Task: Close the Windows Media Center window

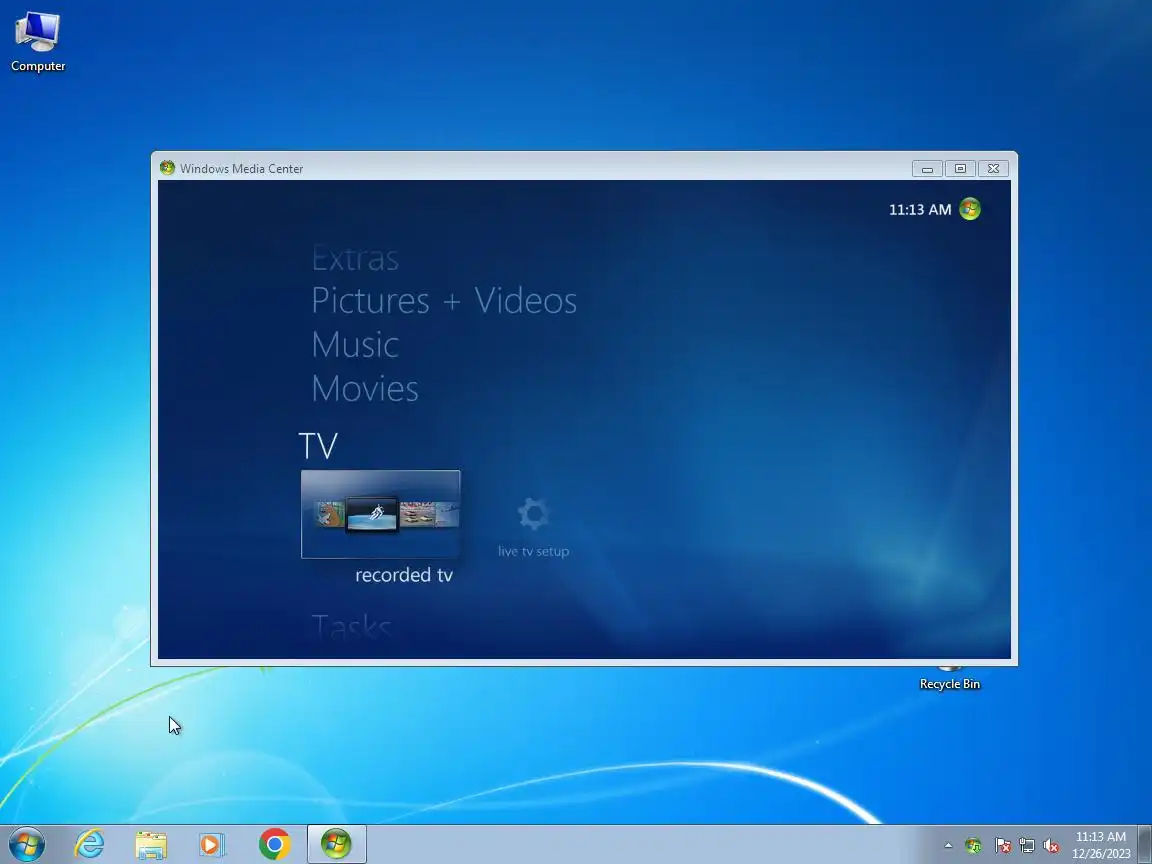Action: pos(993,169)
